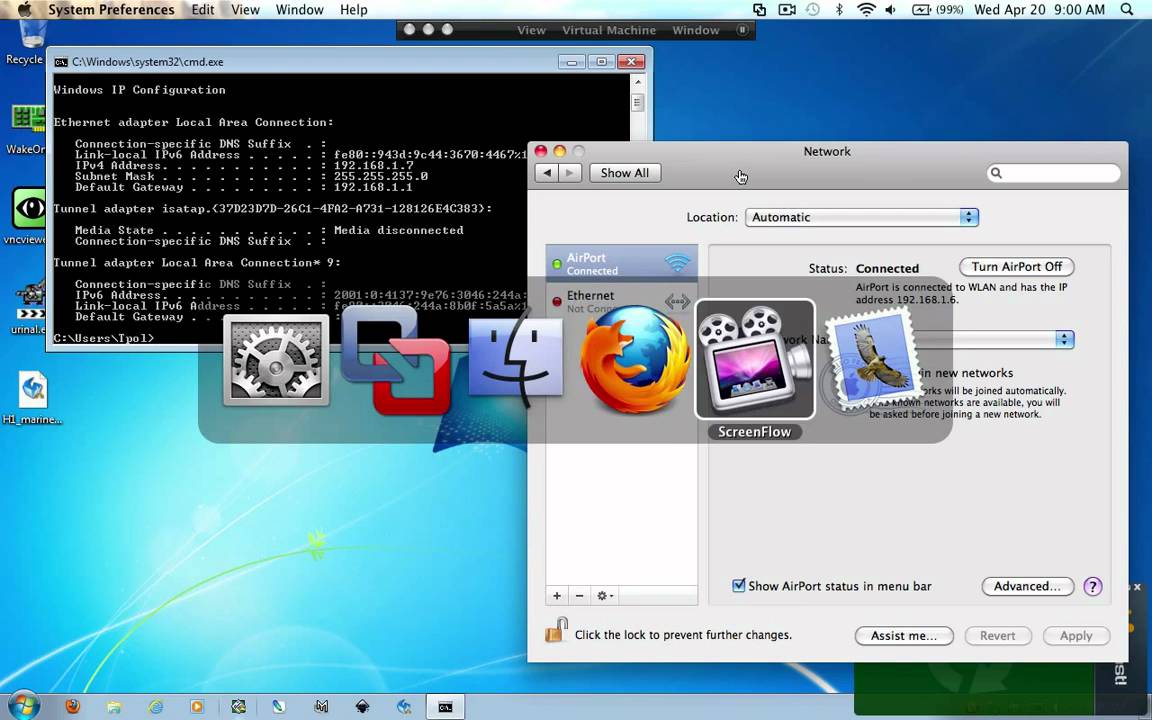This screenshot has width=1152, height=720.
Task: Go forward with Network window right arrow
Action: (x=570, y=173)
